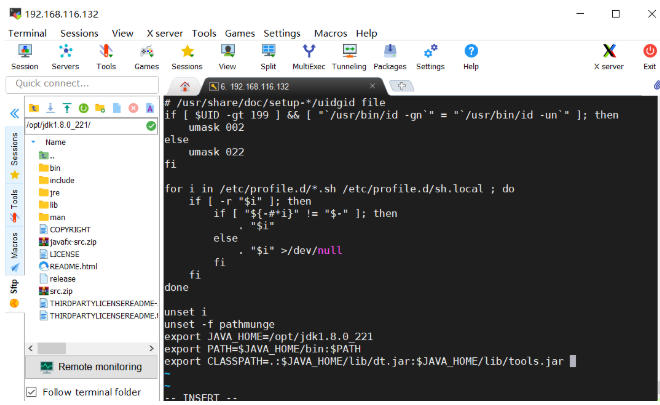Switch to the Sessions side tab
The height and width of the screenshot is (405, 660).
tap(15, 154)
